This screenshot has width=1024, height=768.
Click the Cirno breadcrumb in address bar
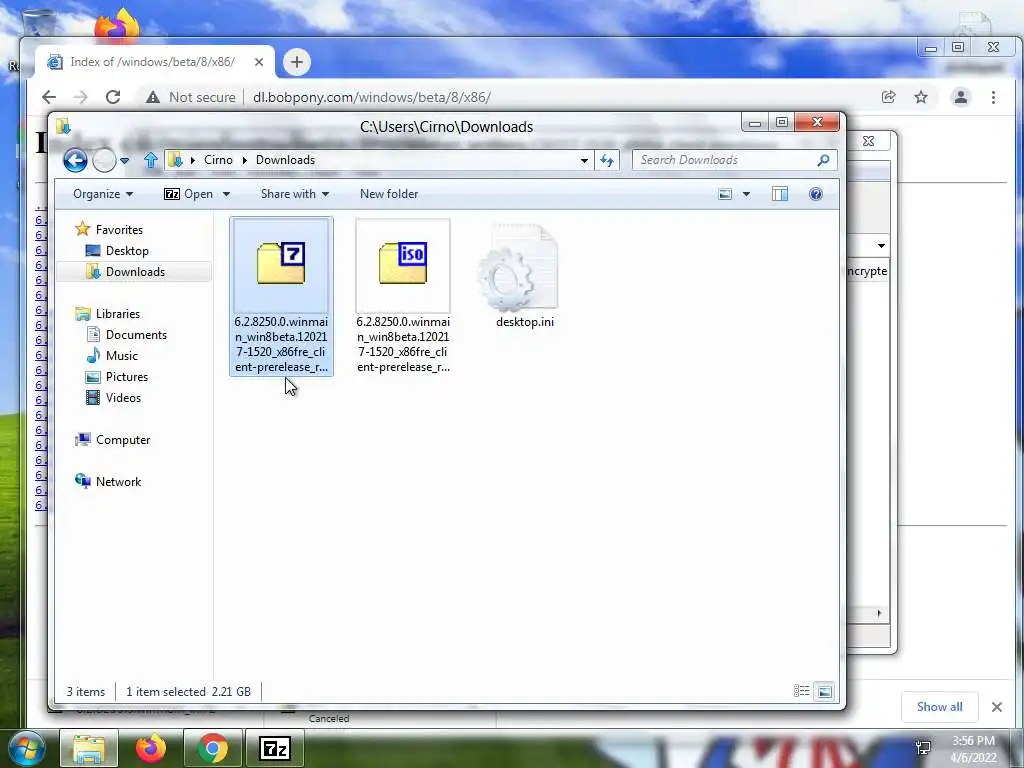[x=218, y=160]
